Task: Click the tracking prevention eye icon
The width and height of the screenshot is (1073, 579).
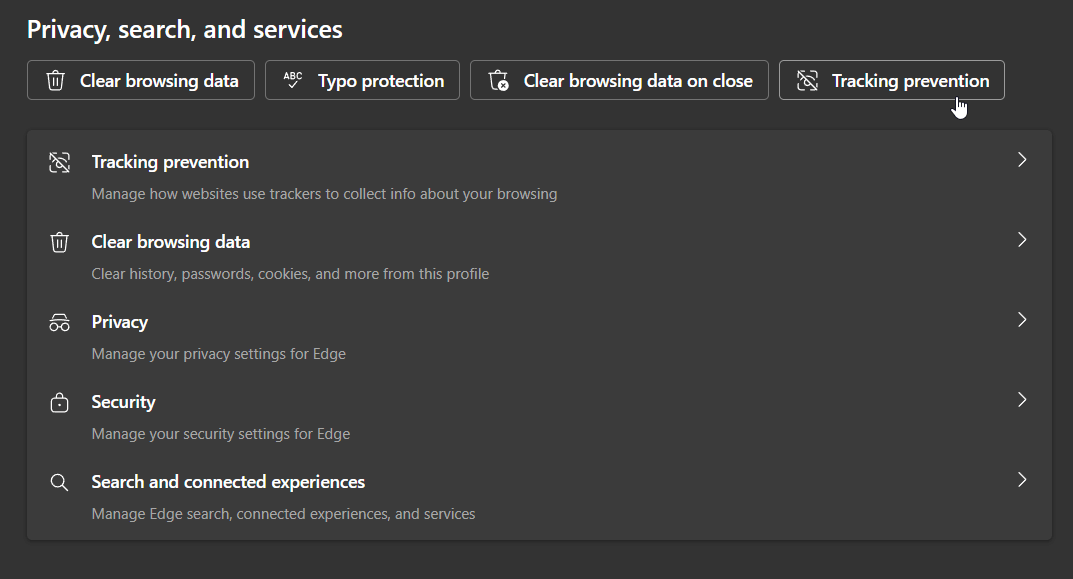Action: coord(59,161)
